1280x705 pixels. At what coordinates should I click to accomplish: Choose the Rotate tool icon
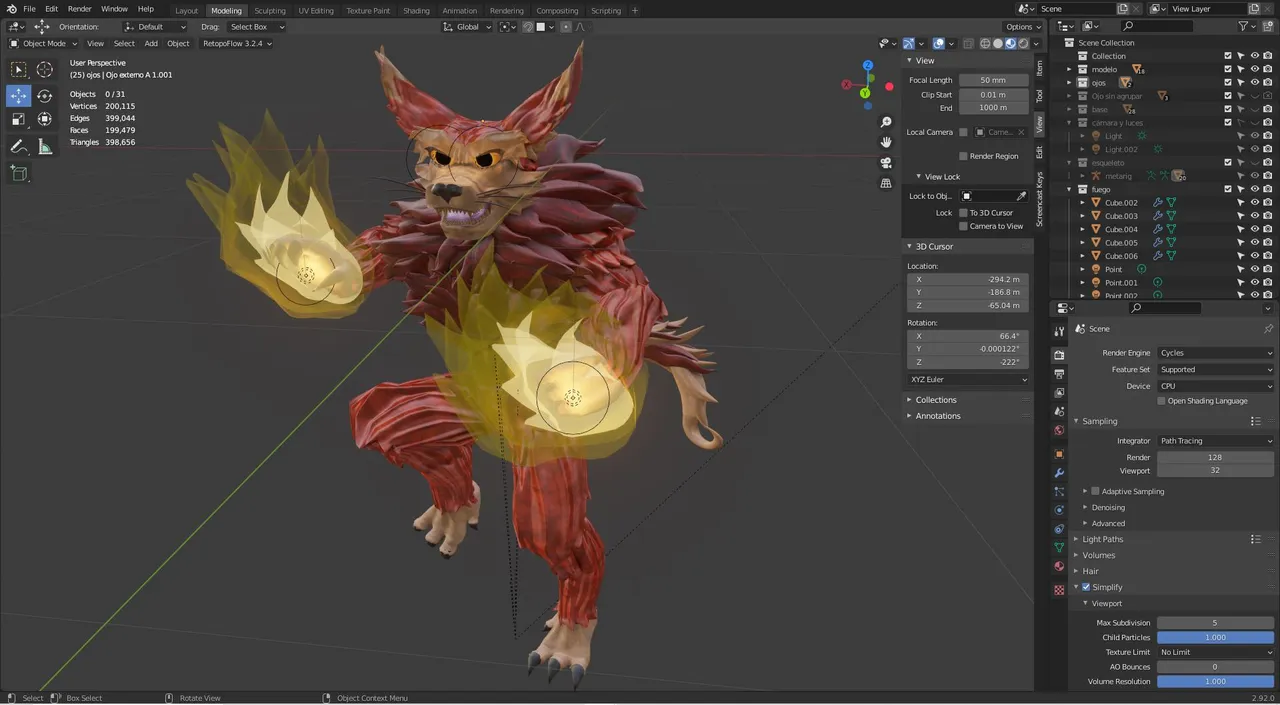[45, 95]
